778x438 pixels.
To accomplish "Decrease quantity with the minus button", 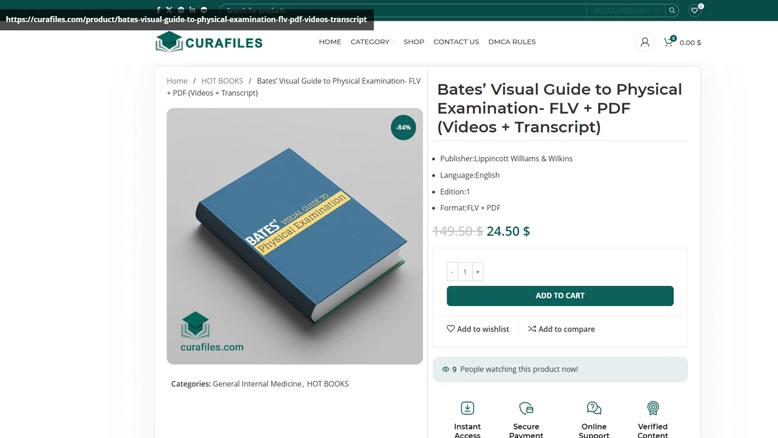I will [x=452, y=272].
